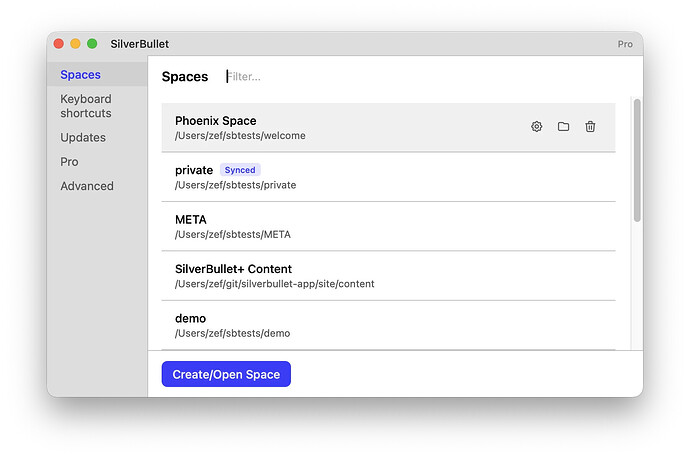Click the /Users/zef/sbtests/welcome path

pos(240,136)
